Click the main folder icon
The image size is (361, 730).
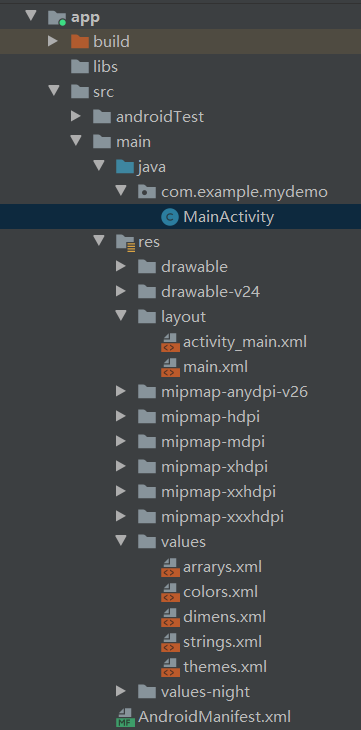pos(102,142)
